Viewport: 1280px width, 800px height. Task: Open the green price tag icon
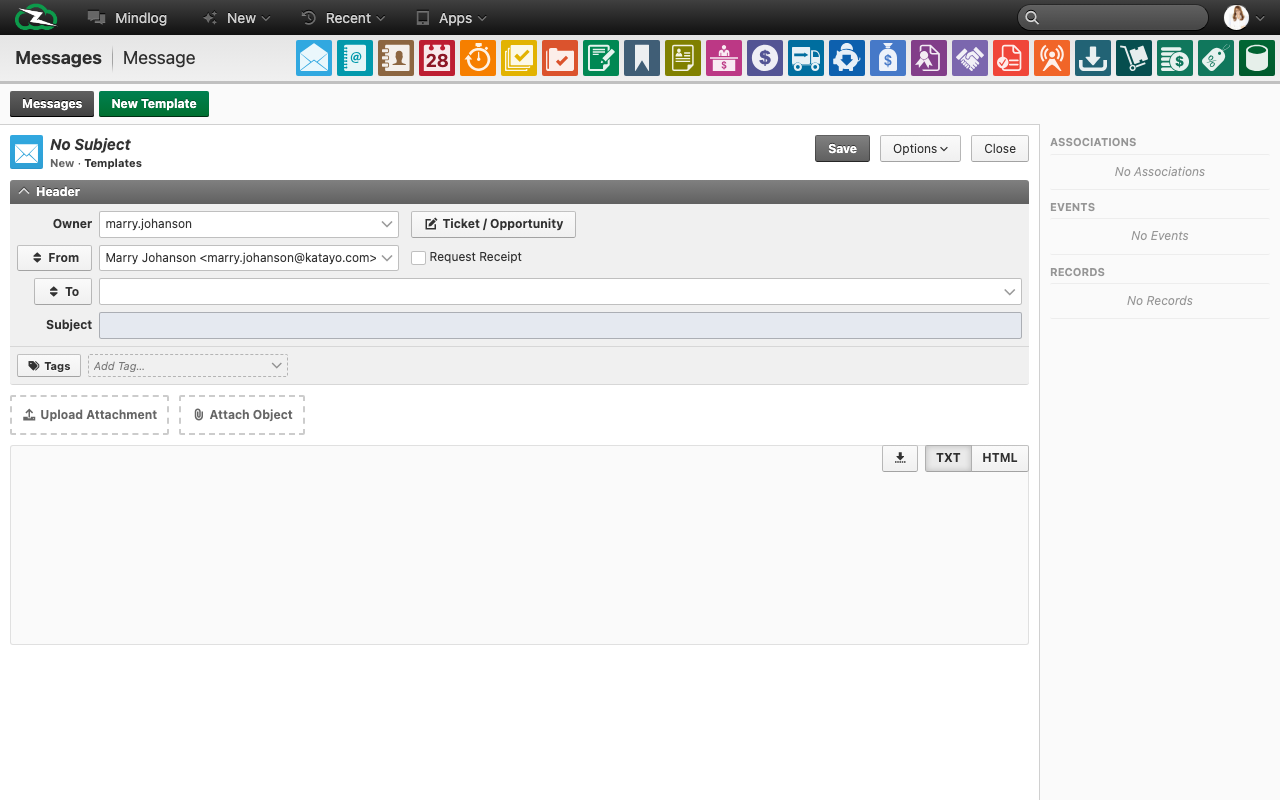pyautogui.click(x=1216, y=58)
